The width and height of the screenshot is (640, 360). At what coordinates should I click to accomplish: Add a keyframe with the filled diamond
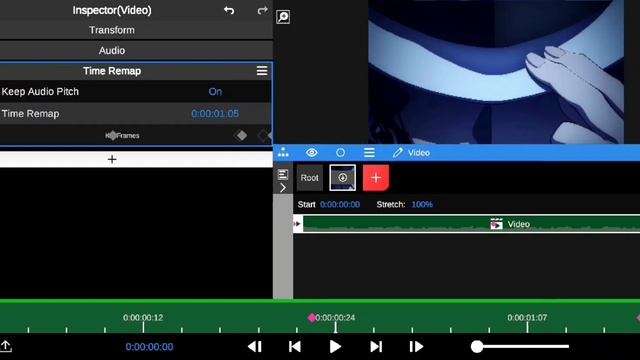coord(242,135)
